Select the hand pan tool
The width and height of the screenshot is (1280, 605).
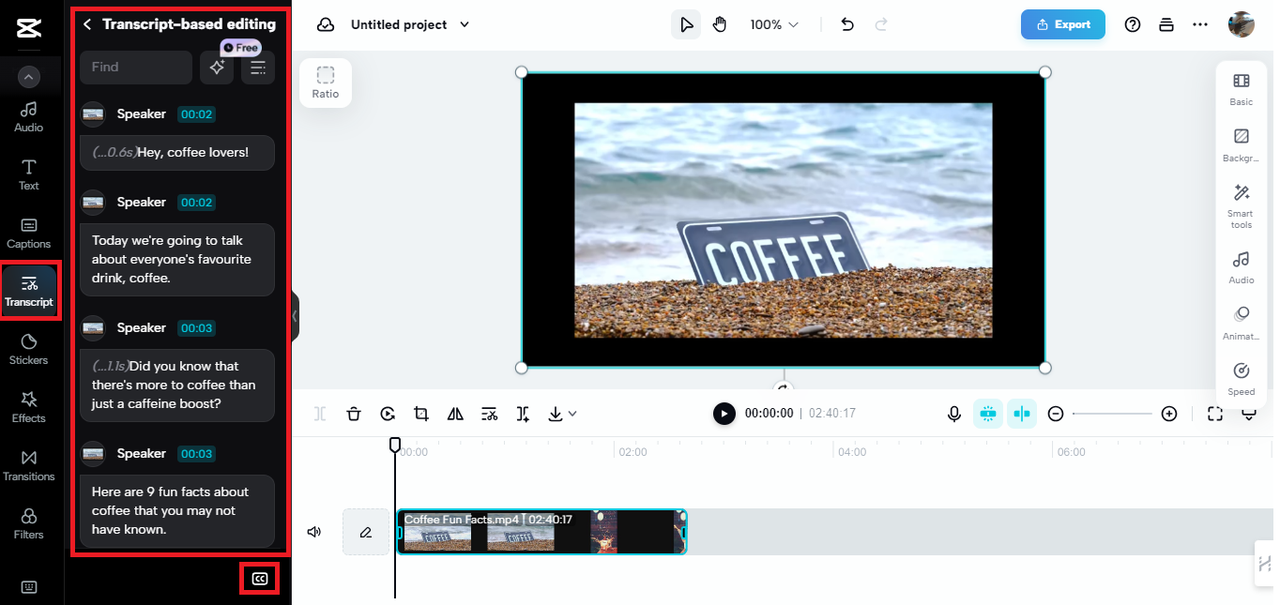[720, 25]
